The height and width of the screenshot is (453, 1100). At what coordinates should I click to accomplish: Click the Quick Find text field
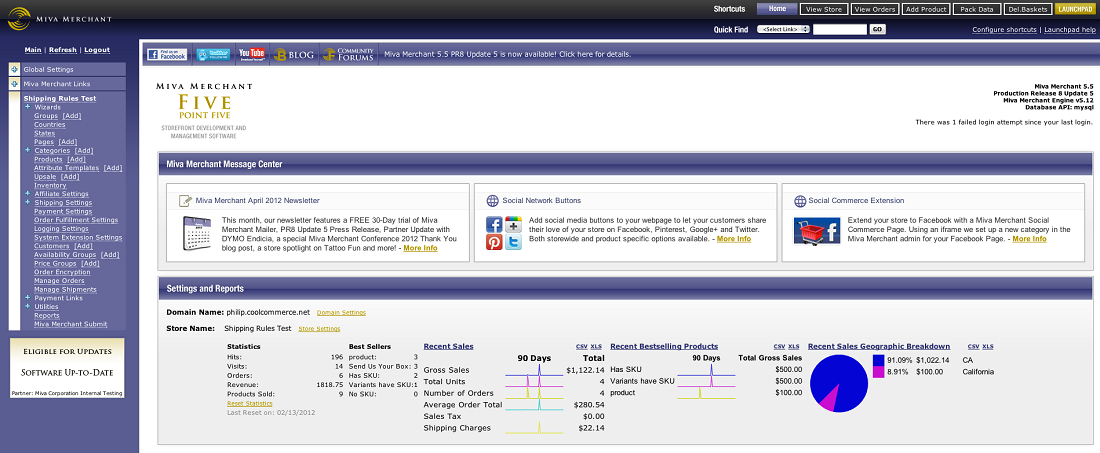pos(840,29)
